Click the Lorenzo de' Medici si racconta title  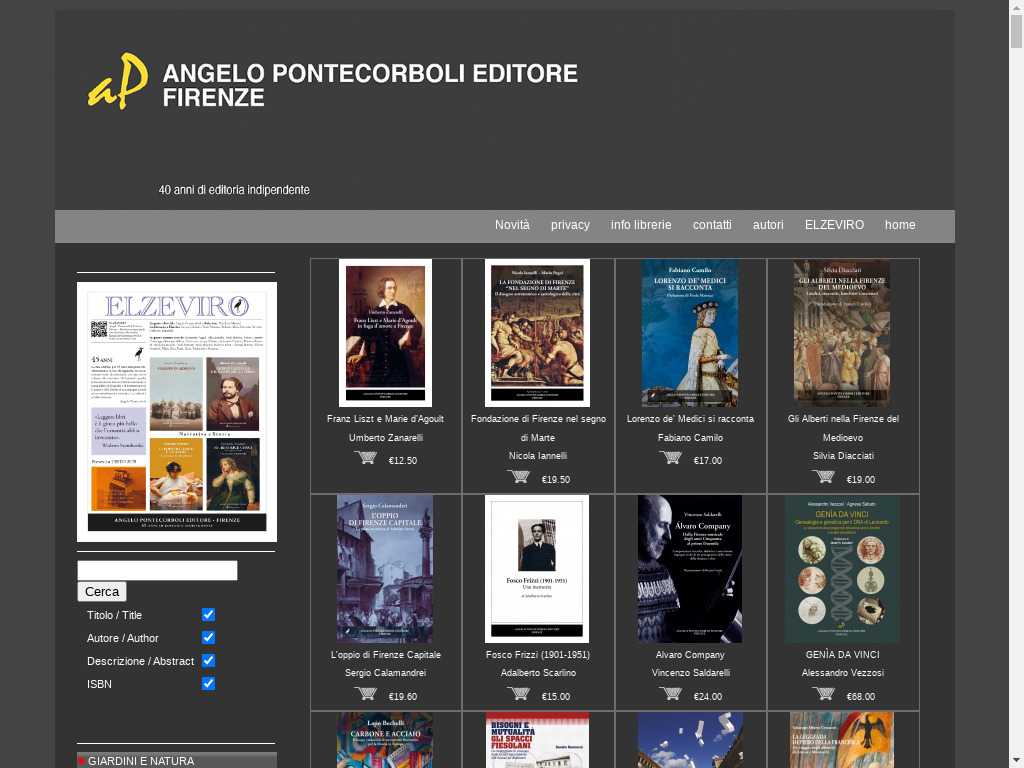tap(690, 419)
